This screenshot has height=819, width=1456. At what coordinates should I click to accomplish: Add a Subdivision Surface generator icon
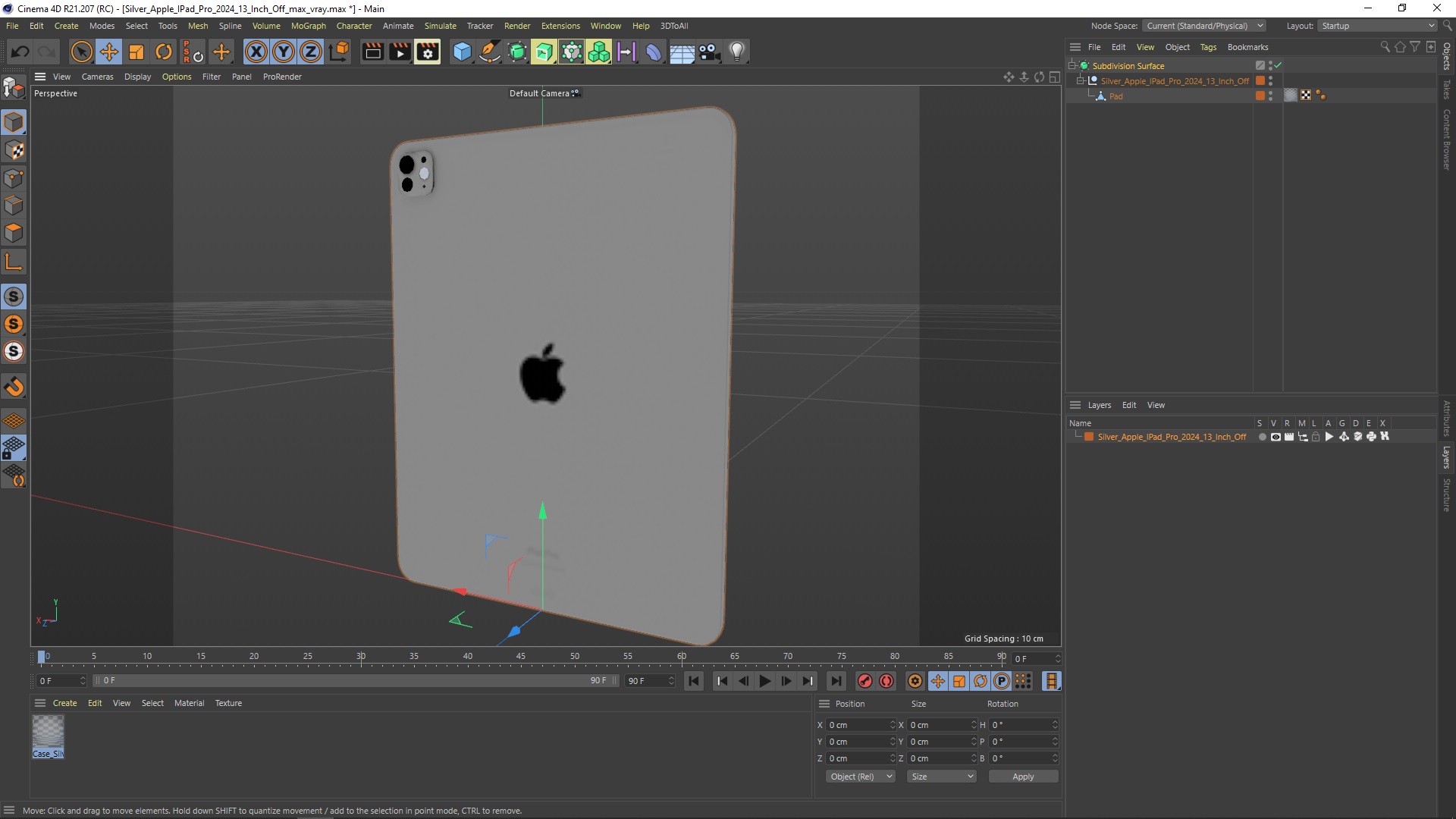pyautogui.click(x=517, y=52)
